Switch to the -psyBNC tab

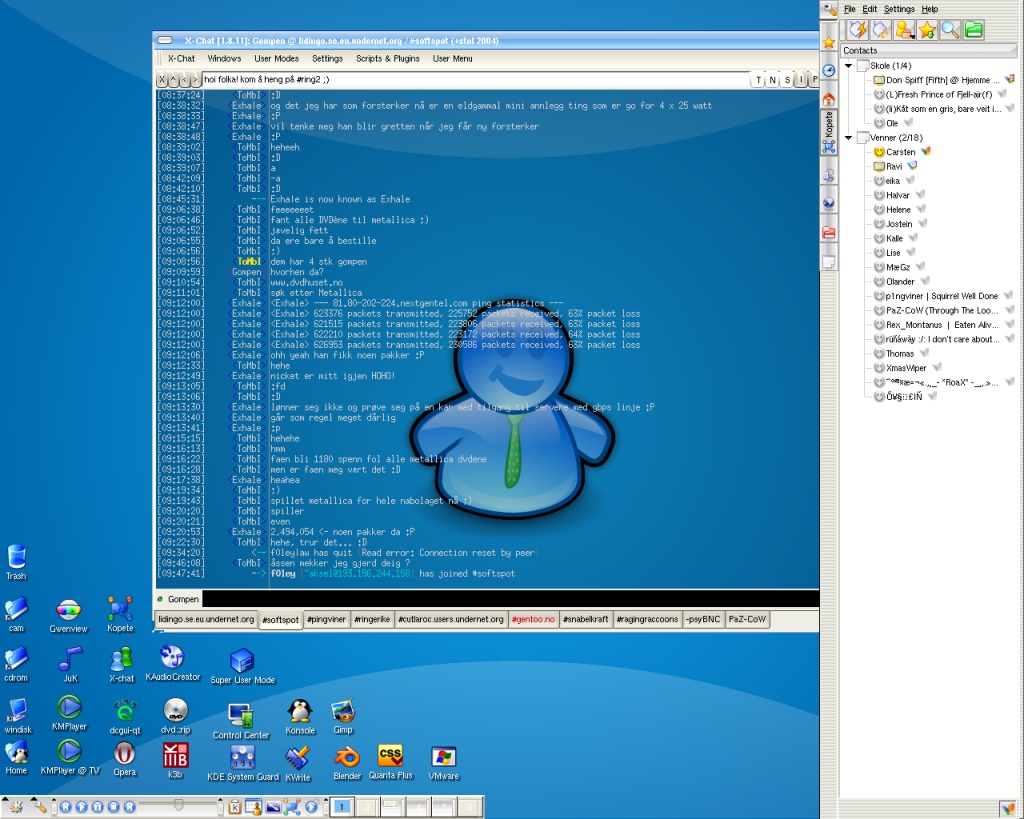703,619
